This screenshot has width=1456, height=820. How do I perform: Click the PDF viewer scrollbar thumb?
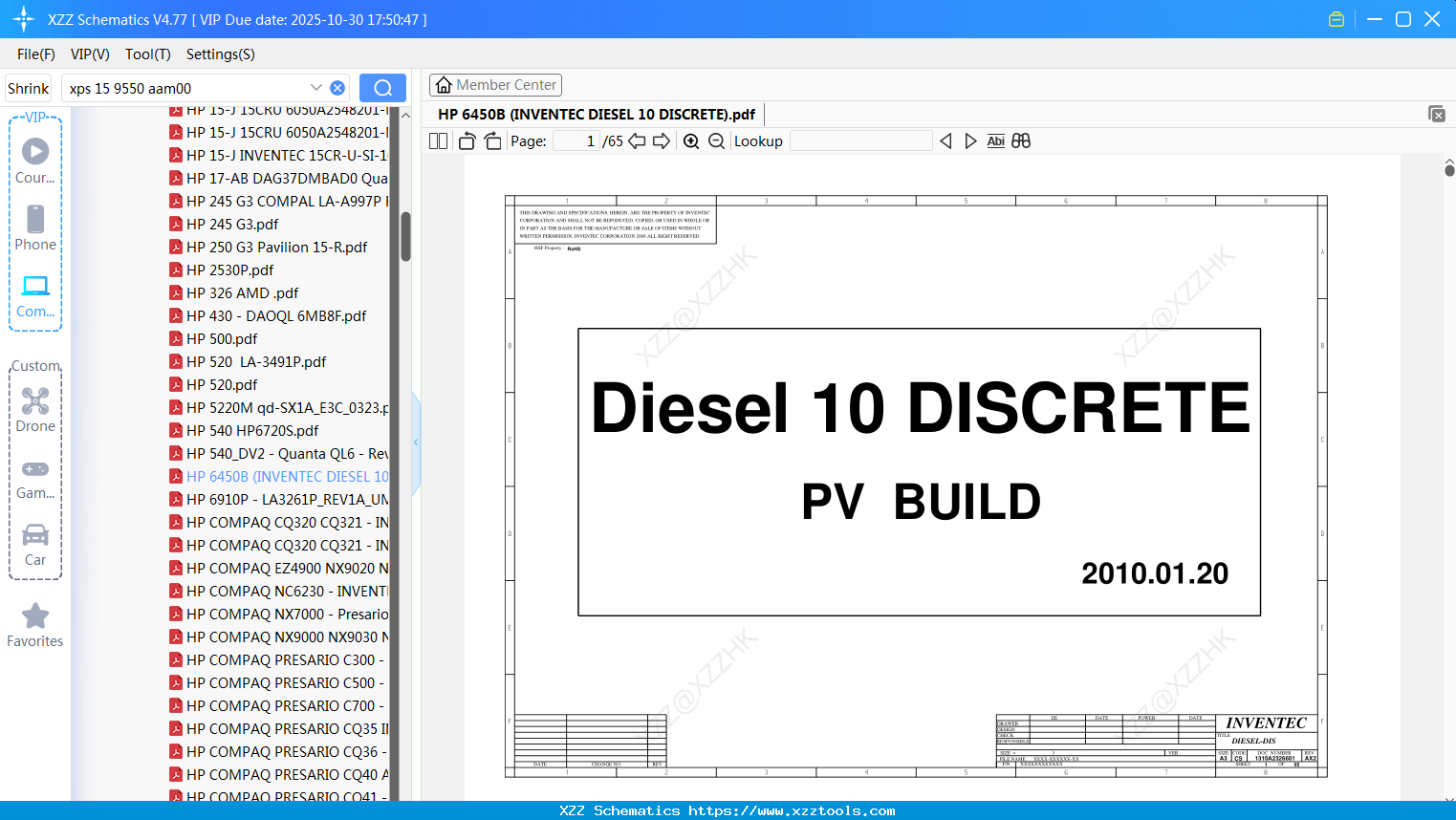tap(1449, 170)
